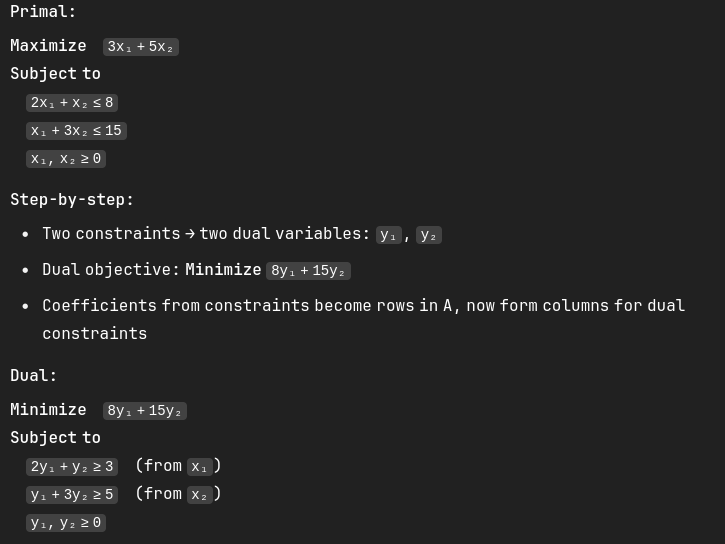
Task: Click the "Step-by-step:" heading
Action: click(72, 200)
